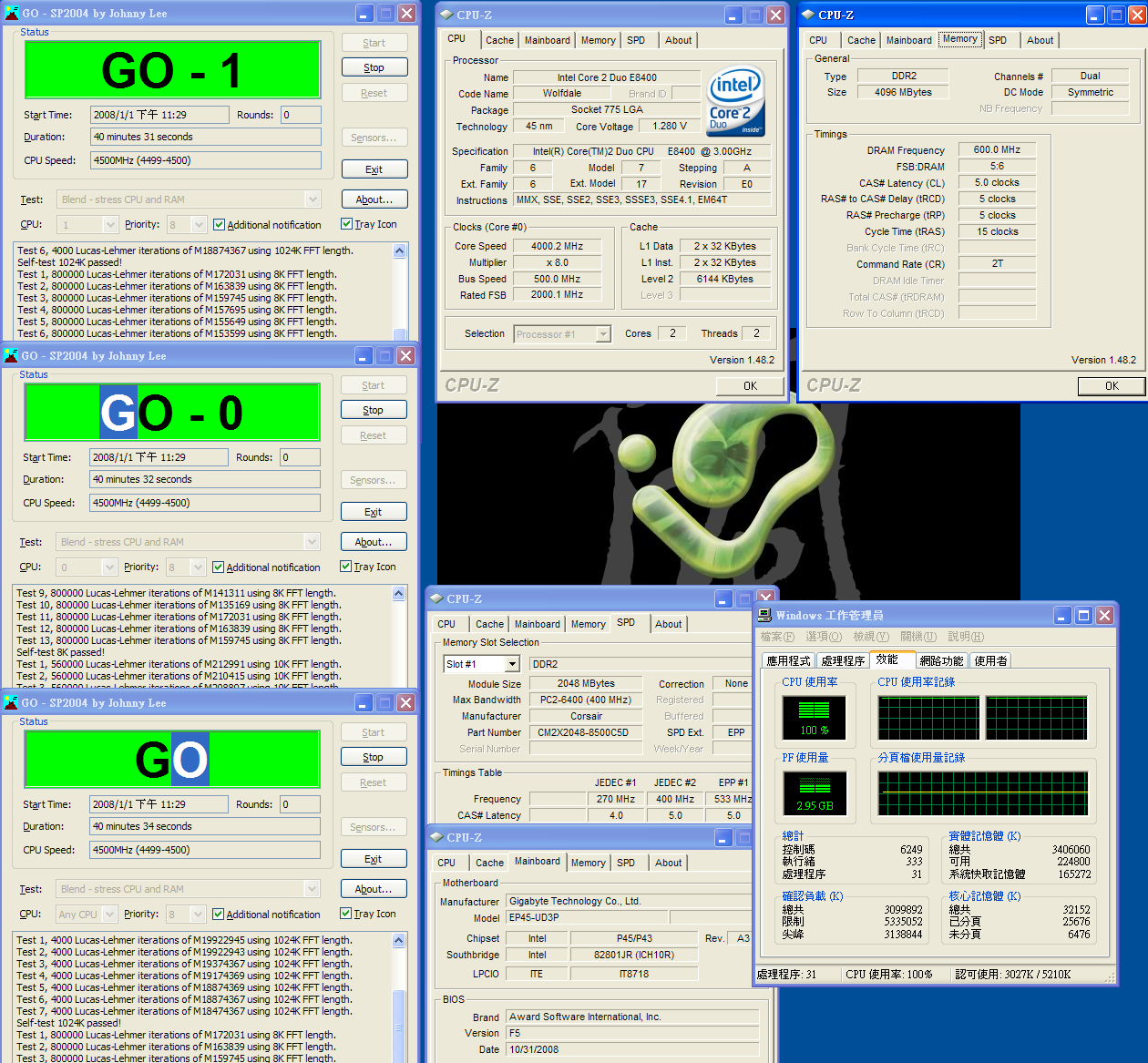Click scrollbar of the GO - 1 test log

click(399, 291)
